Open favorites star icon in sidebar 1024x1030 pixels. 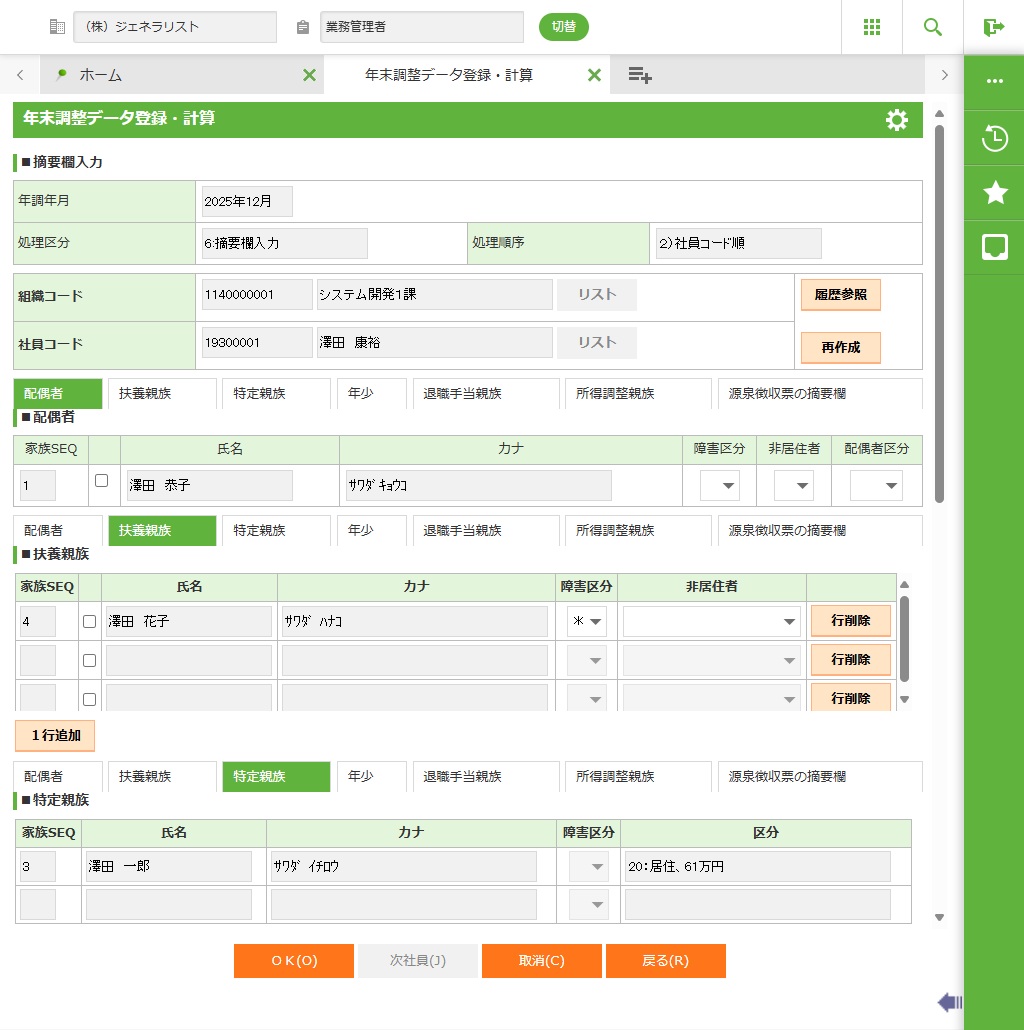(994, 193)
